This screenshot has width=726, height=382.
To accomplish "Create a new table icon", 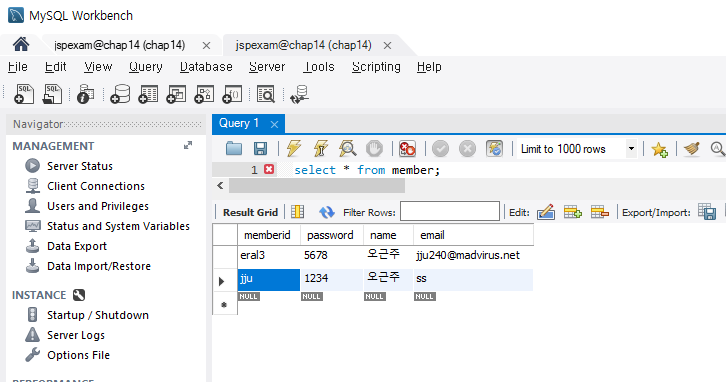I will (x=148, y=94).
